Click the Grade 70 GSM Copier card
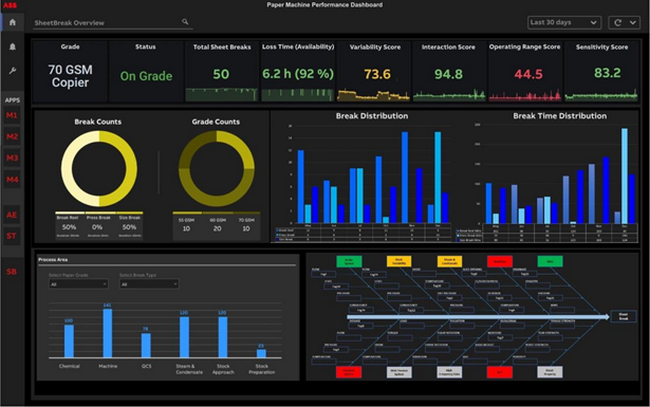This screenshot has height=407, width=650. pyautogui.click(x=70, y=71)
